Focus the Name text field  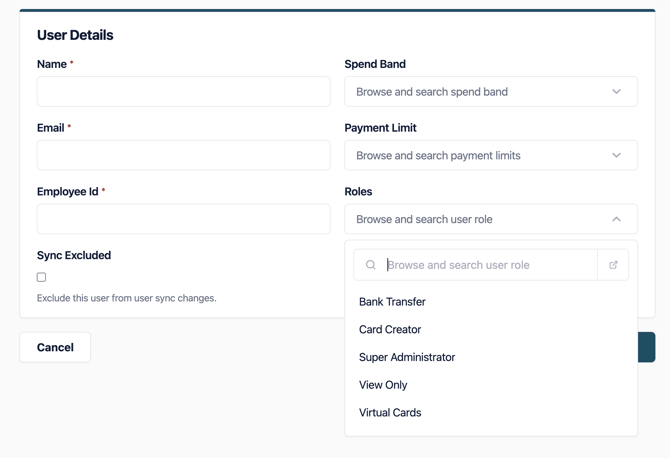pos(183,92)
